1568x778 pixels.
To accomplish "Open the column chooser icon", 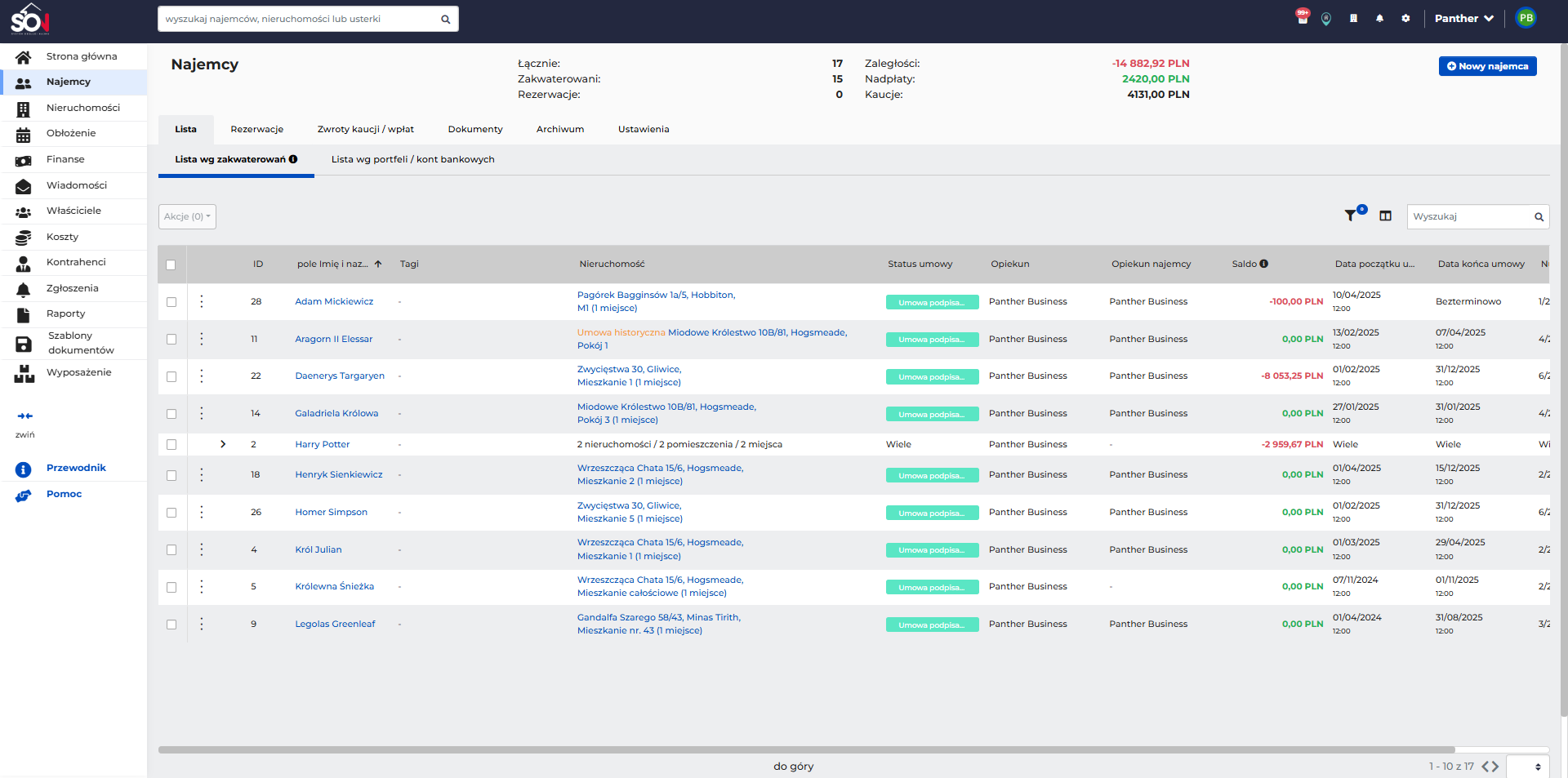I will [1385, 216].
